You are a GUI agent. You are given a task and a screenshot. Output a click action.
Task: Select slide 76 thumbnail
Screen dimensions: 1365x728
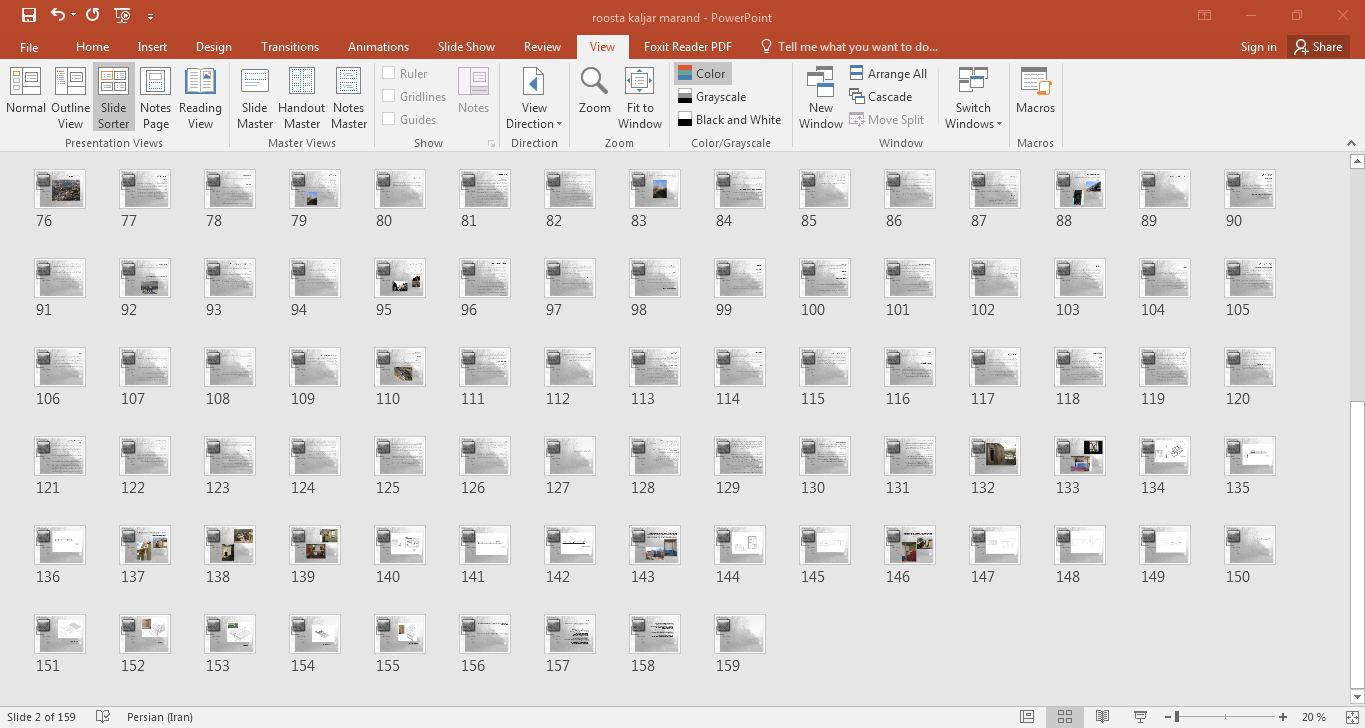point(59,188)
